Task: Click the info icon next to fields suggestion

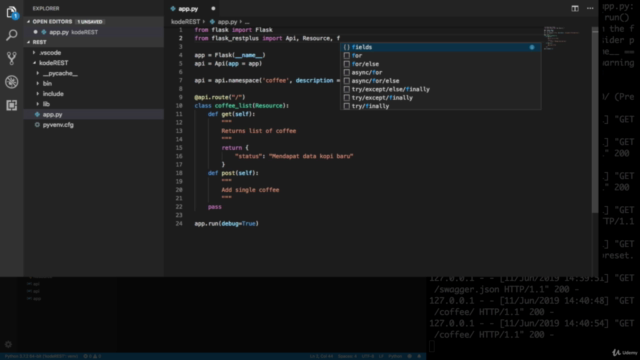Action: [532, 47]
